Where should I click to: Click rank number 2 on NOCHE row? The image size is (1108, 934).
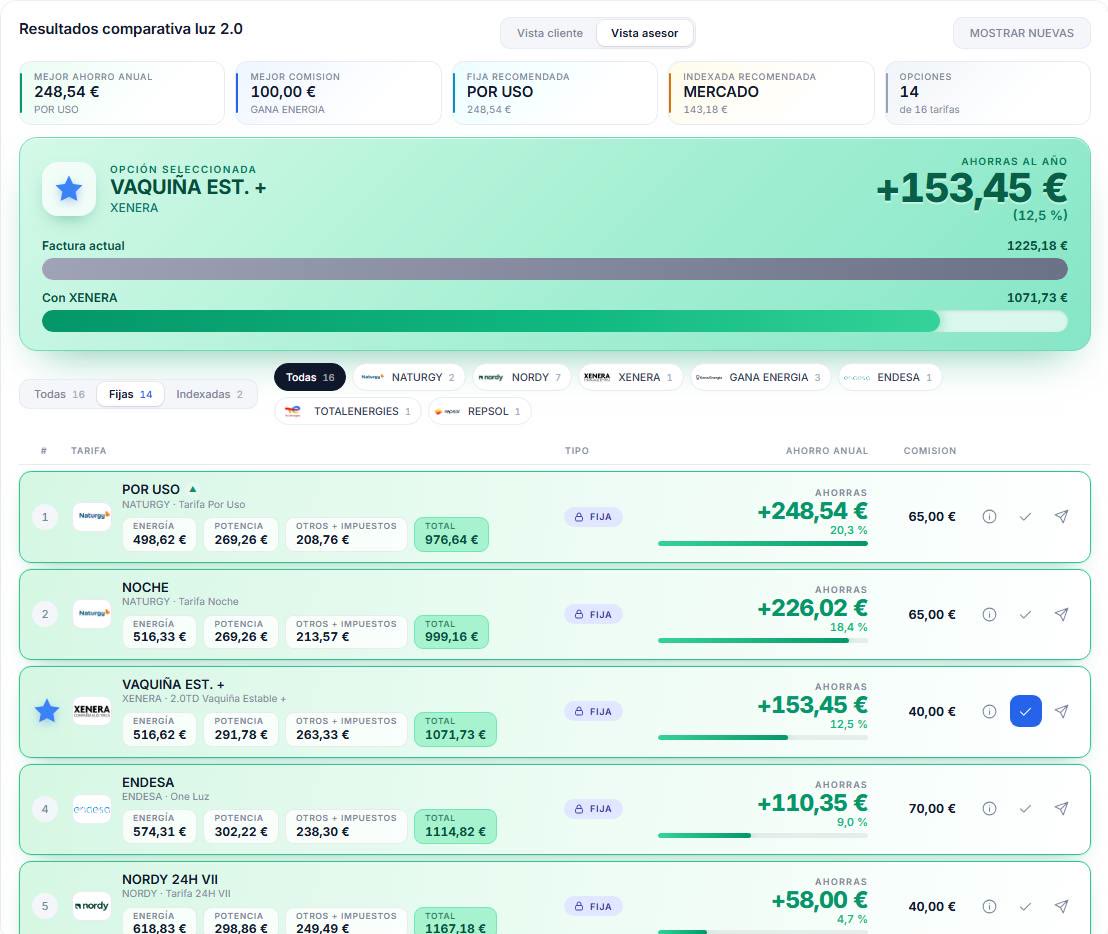click(x=45, y=614)
